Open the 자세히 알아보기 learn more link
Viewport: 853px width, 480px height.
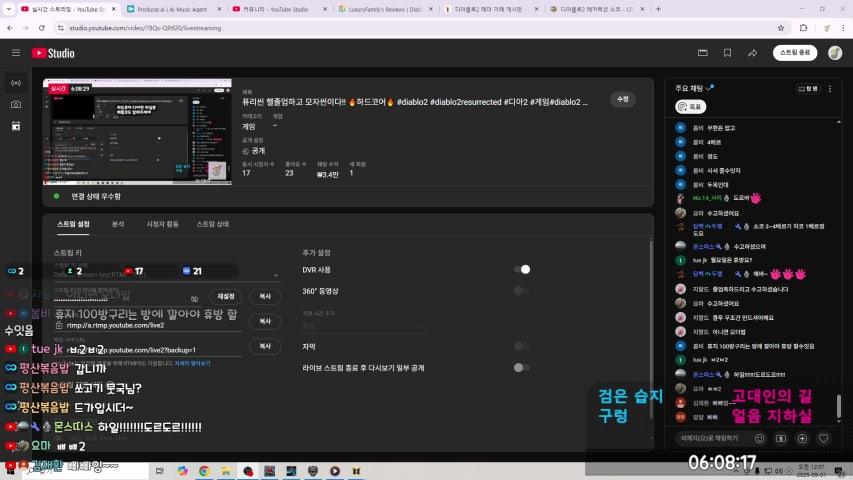(192, 363)
